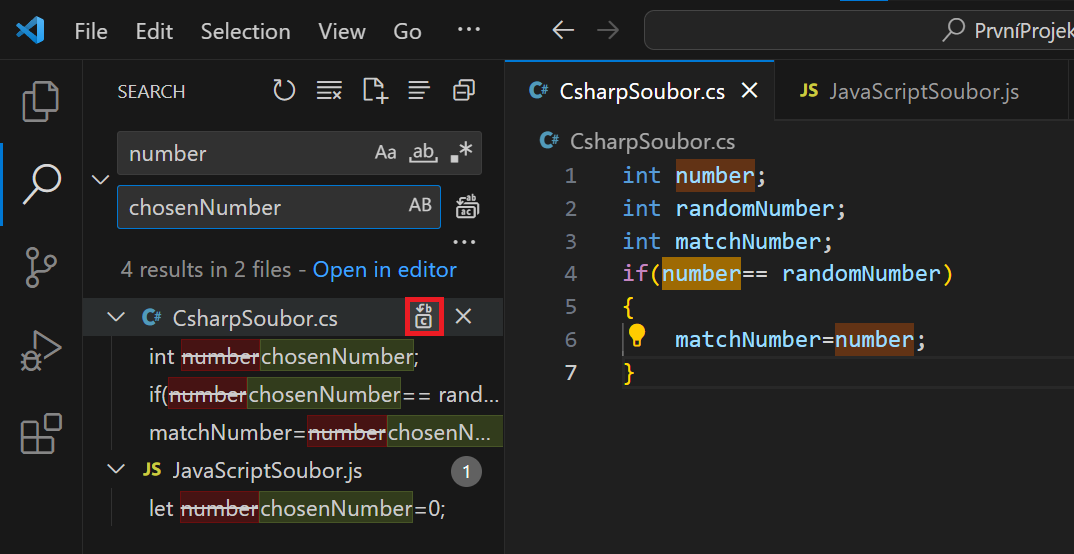1074x554 pixels.
Task: Switch results to view as tree
Action: [x=419, y=90]
